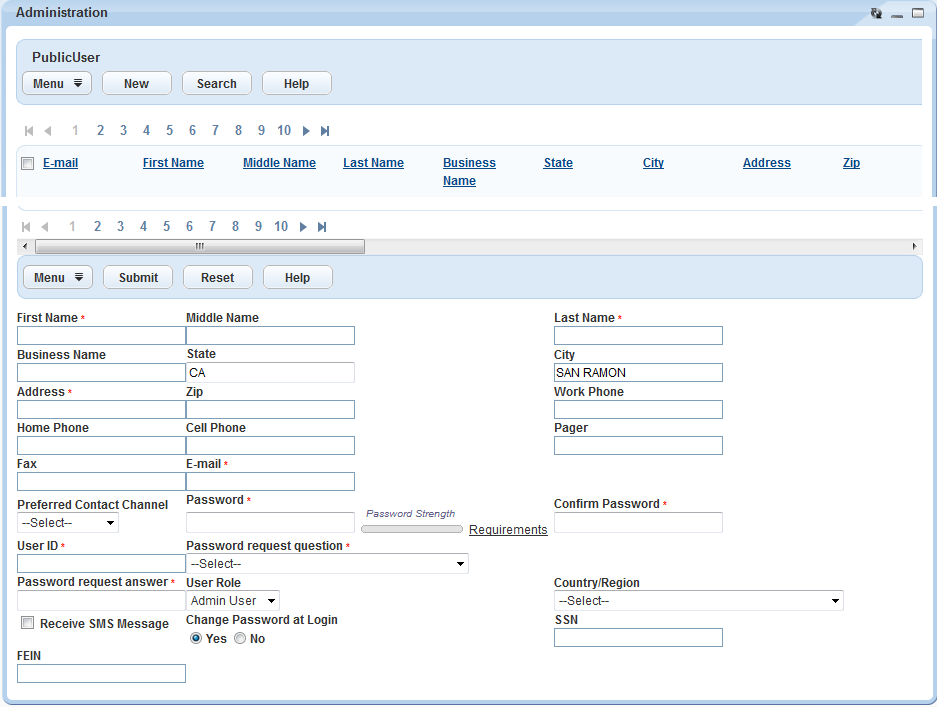The height and width of the screenshot is (708, 937).
Task: Go to next page in upper pagination bar
Action: tap(306, 131)
